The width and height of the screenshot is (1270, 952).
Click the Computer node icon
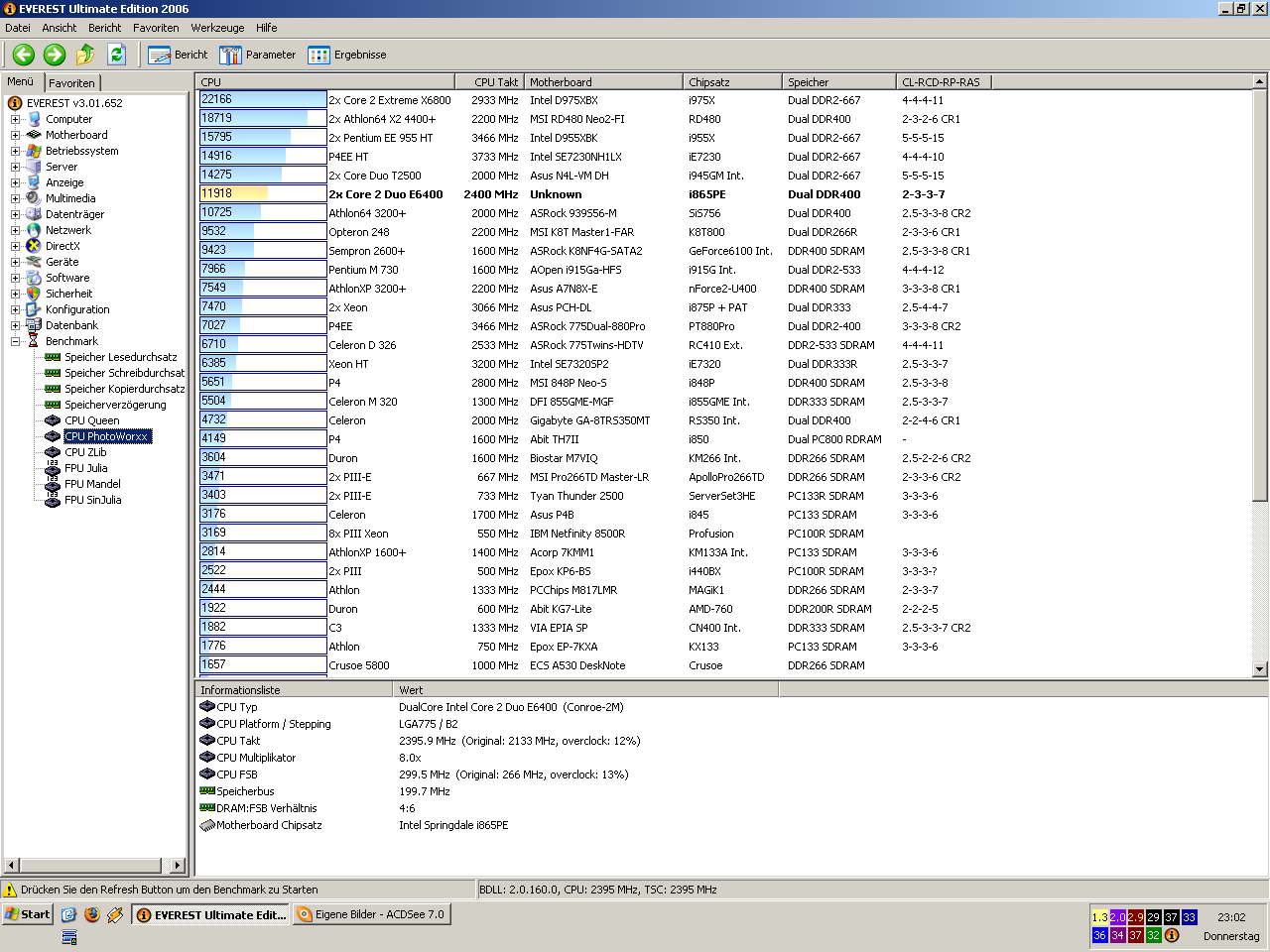pos(34,119)
